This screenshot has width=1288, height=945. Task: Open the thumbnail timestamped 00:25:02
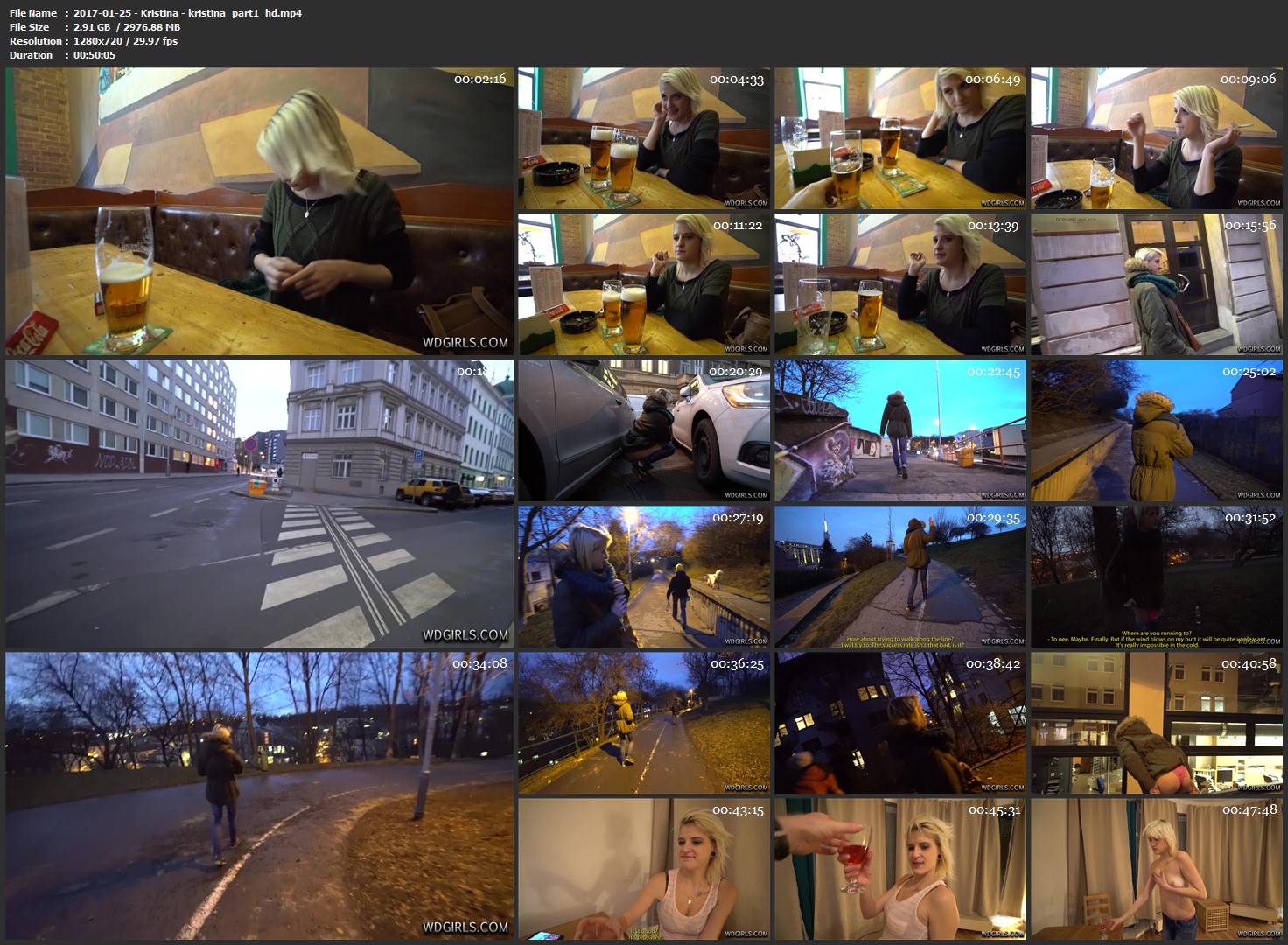pyautogui.click(x=1155, y=430)
